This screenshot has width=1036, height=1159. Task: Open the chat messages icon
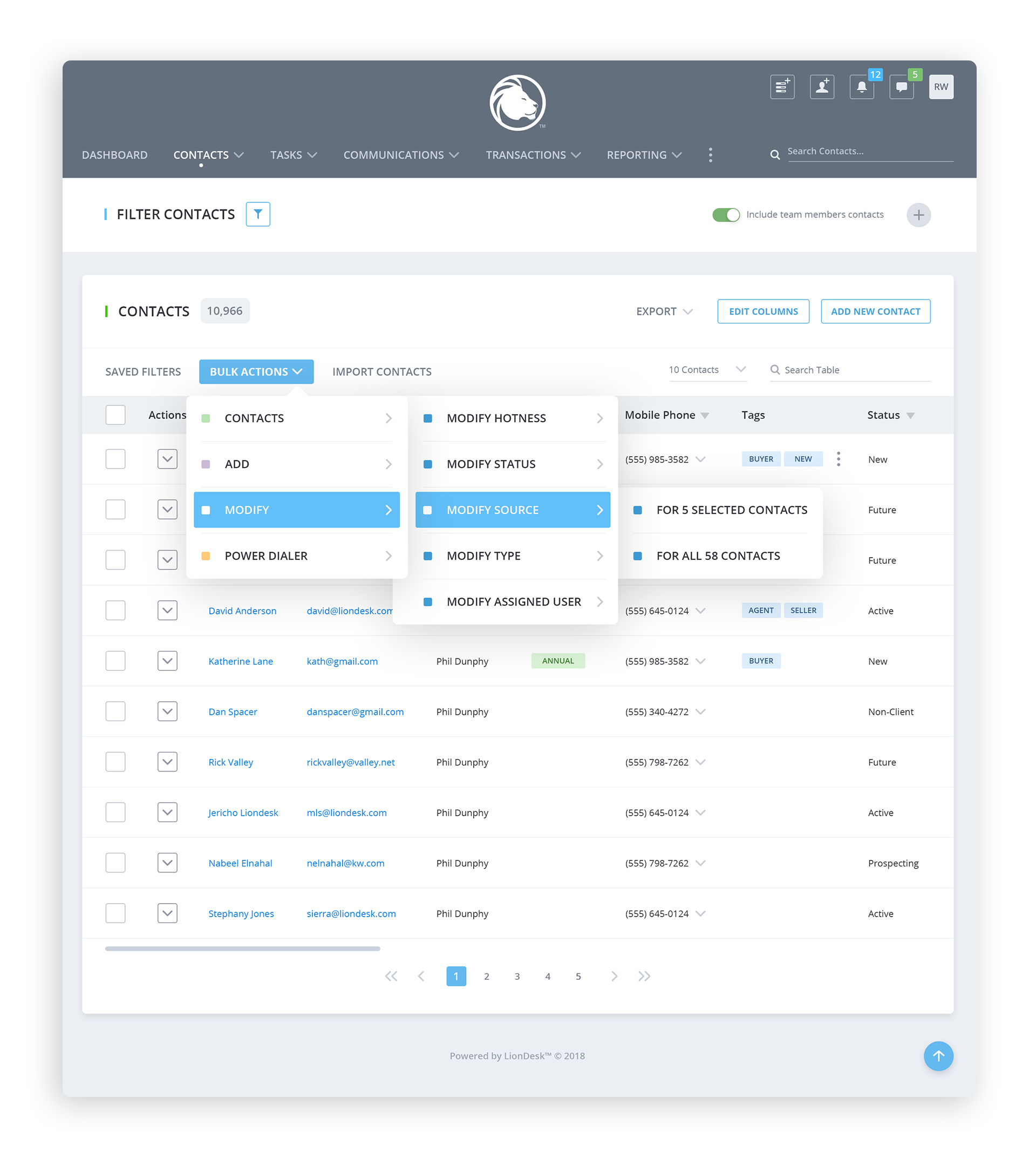pyautogui.click(x=901, y=87)
